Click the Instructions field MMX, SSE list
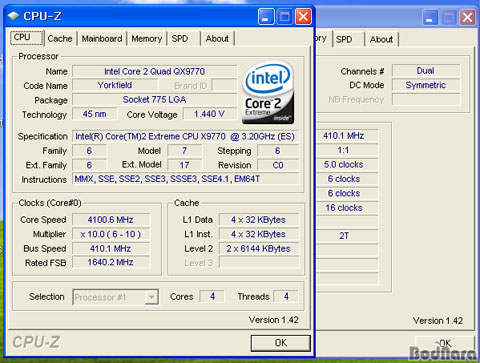 click(185, 179)
